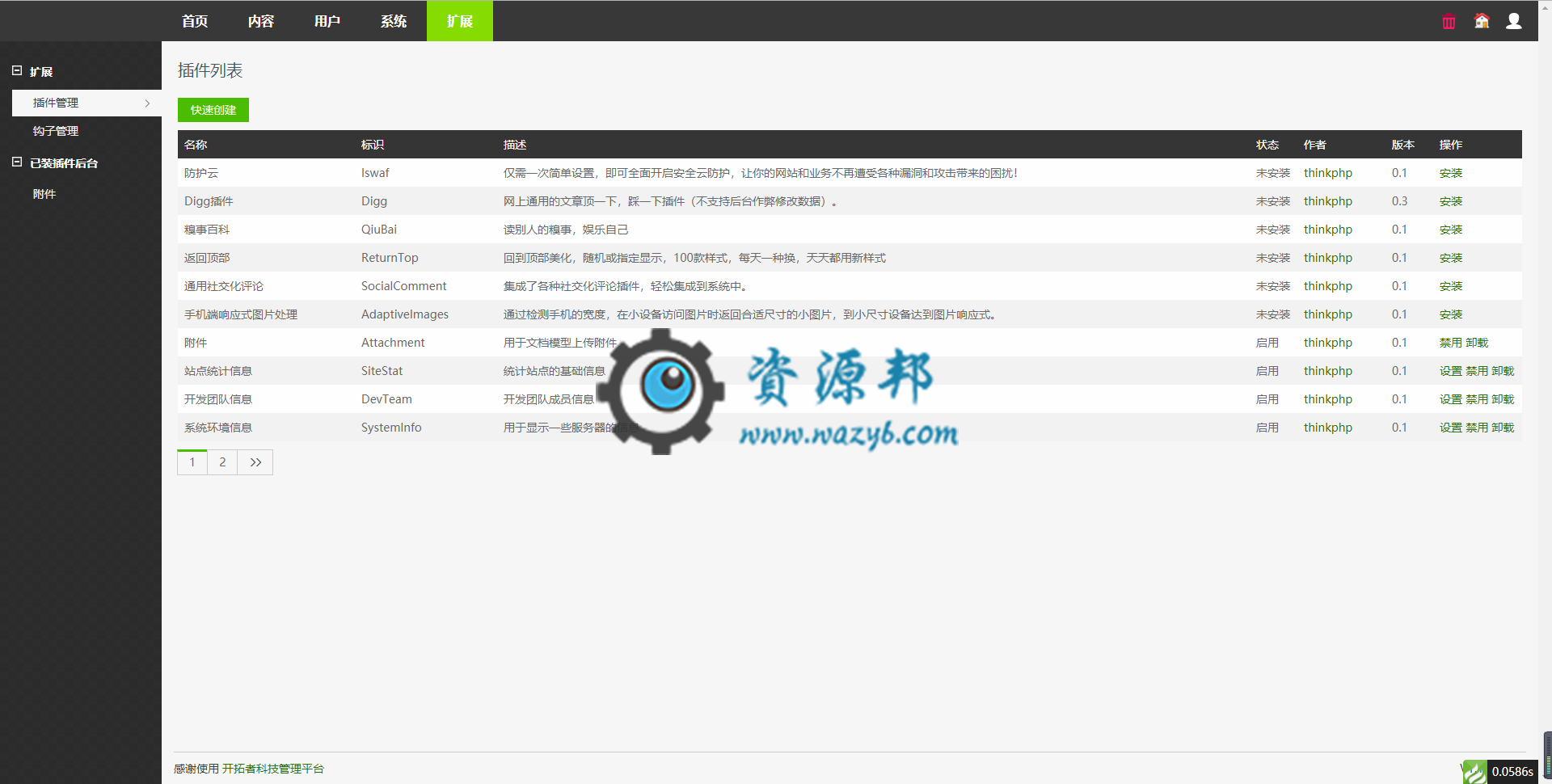Click the red trash icon in top bar
This screenshot has height=784, width=1552.
click(x=1449, y=22)
